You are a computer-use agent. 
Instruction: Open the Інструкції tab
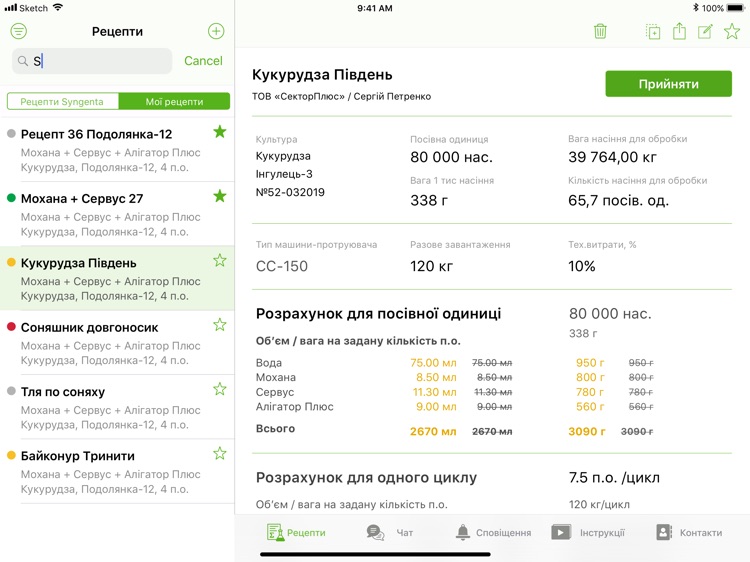pyautogui.click(x=588, y=532)
